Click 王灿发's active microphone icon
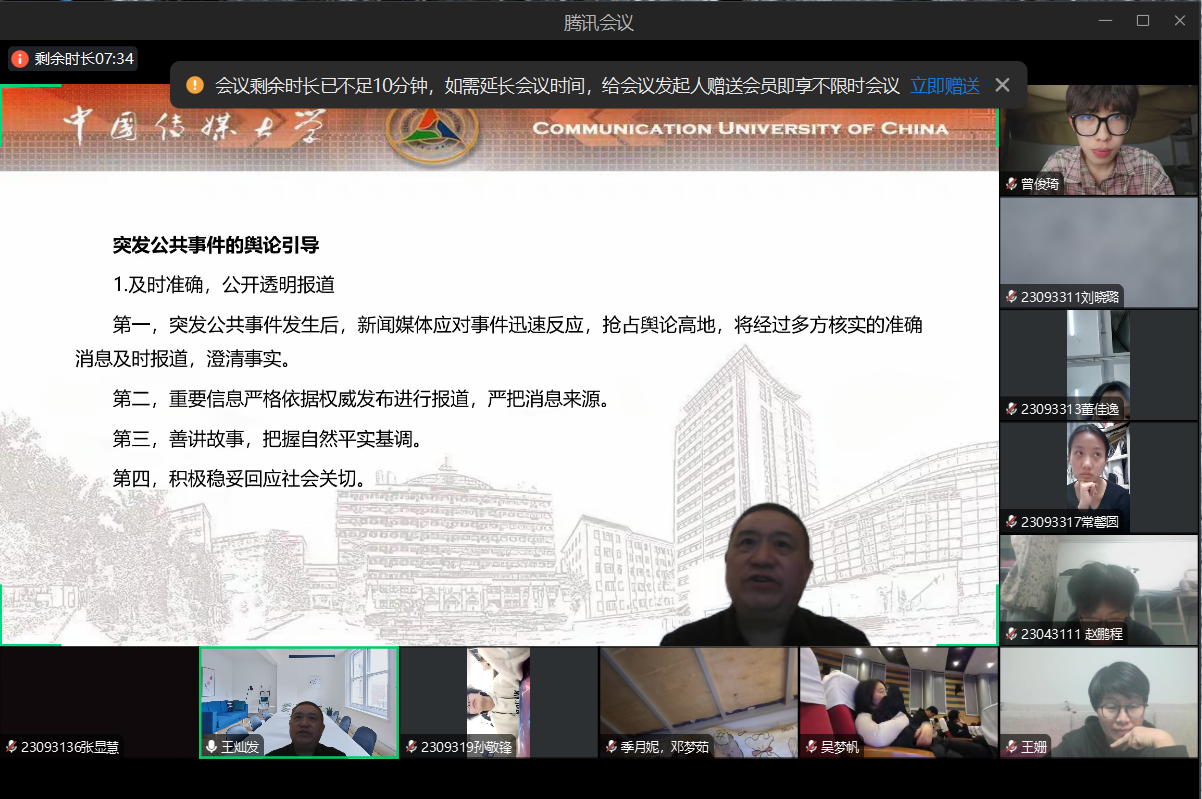The image size is (1202, 799). [x=211, y=747]
